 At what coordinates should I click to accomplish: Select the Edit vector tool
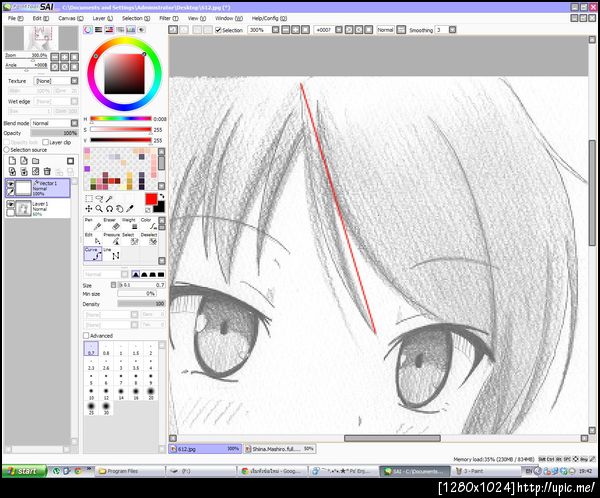click(93, 239)
